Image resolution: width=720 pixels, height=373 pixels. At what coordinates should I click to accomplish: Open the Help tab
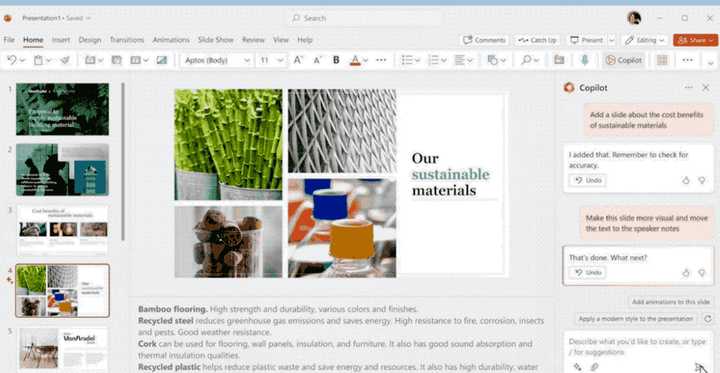[x=305, y=40]
